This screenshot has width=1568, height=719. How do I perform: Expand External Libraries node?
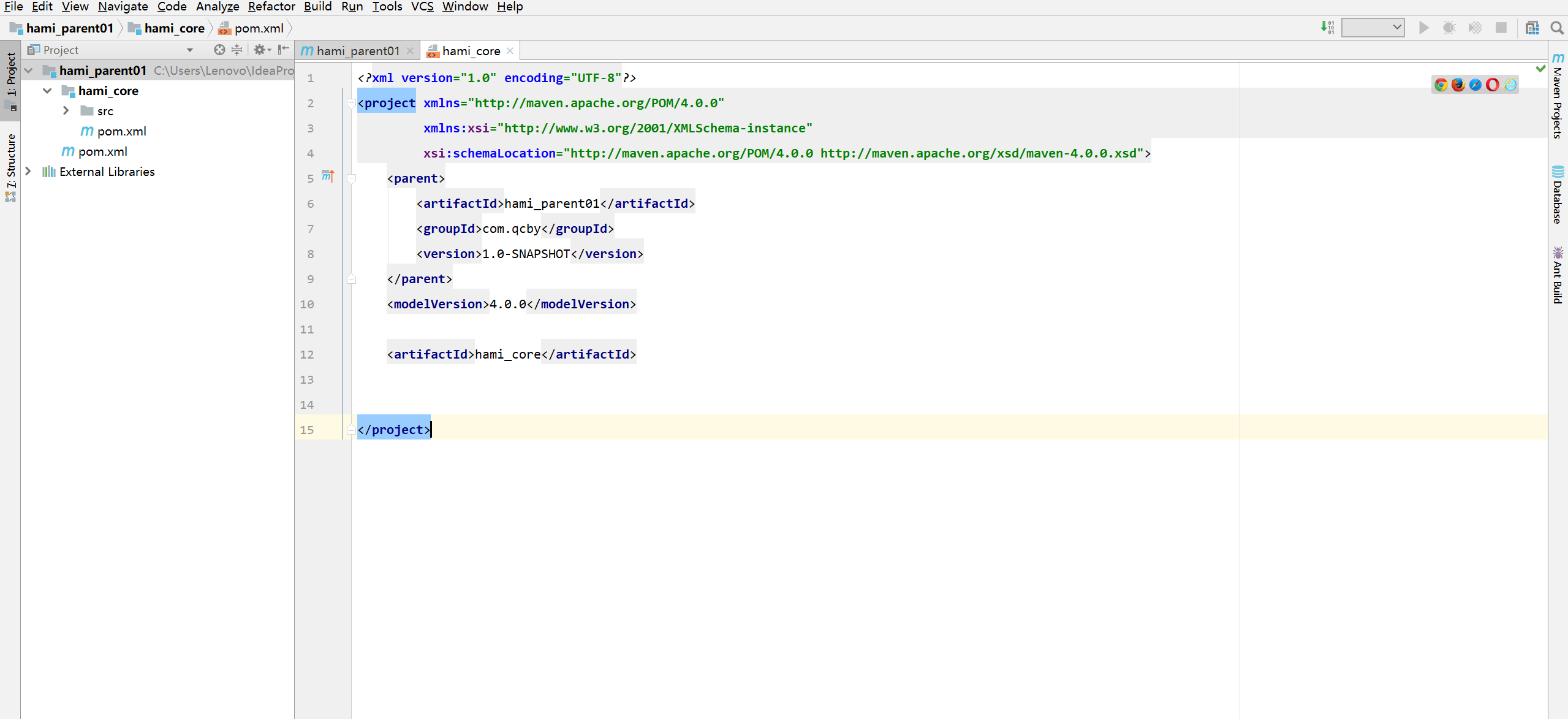pyautogui.click(x=28, y=172)
